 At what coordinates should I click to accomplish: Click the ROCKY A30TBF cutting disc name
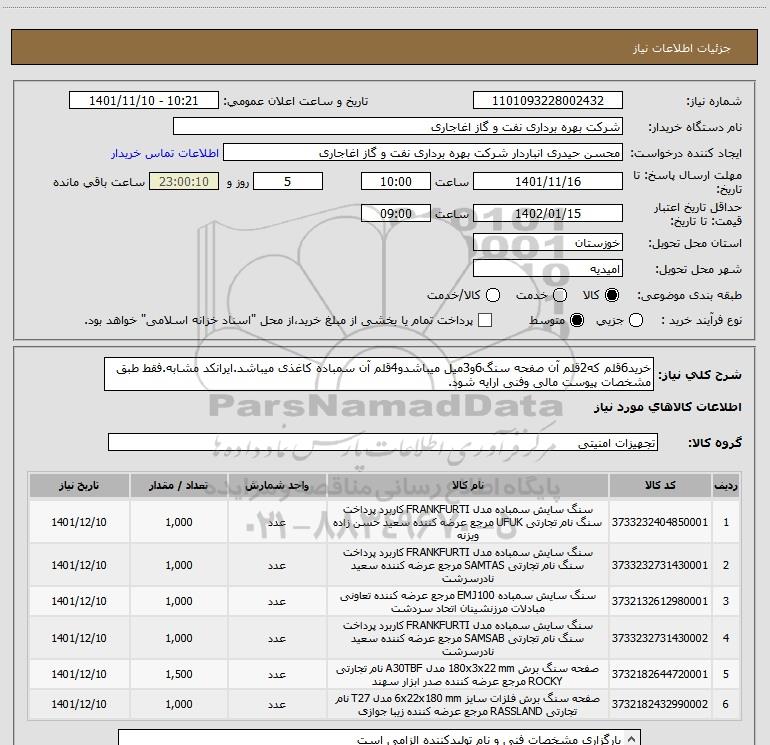tap(468, 675)
